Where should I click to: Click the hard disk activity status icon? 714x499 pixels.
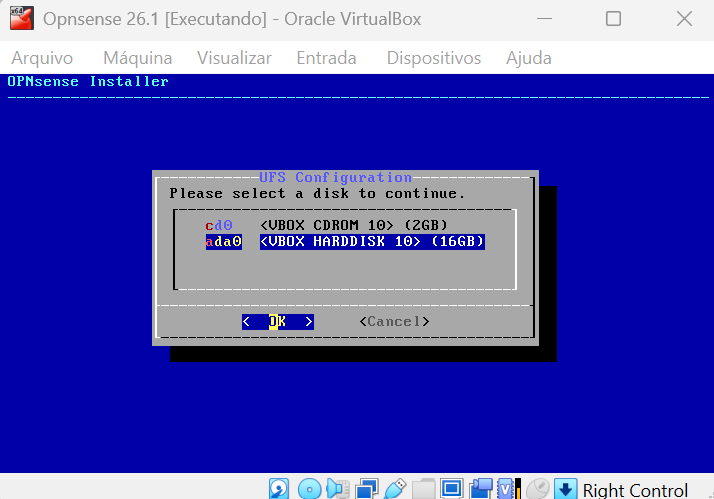pos(279,489)
